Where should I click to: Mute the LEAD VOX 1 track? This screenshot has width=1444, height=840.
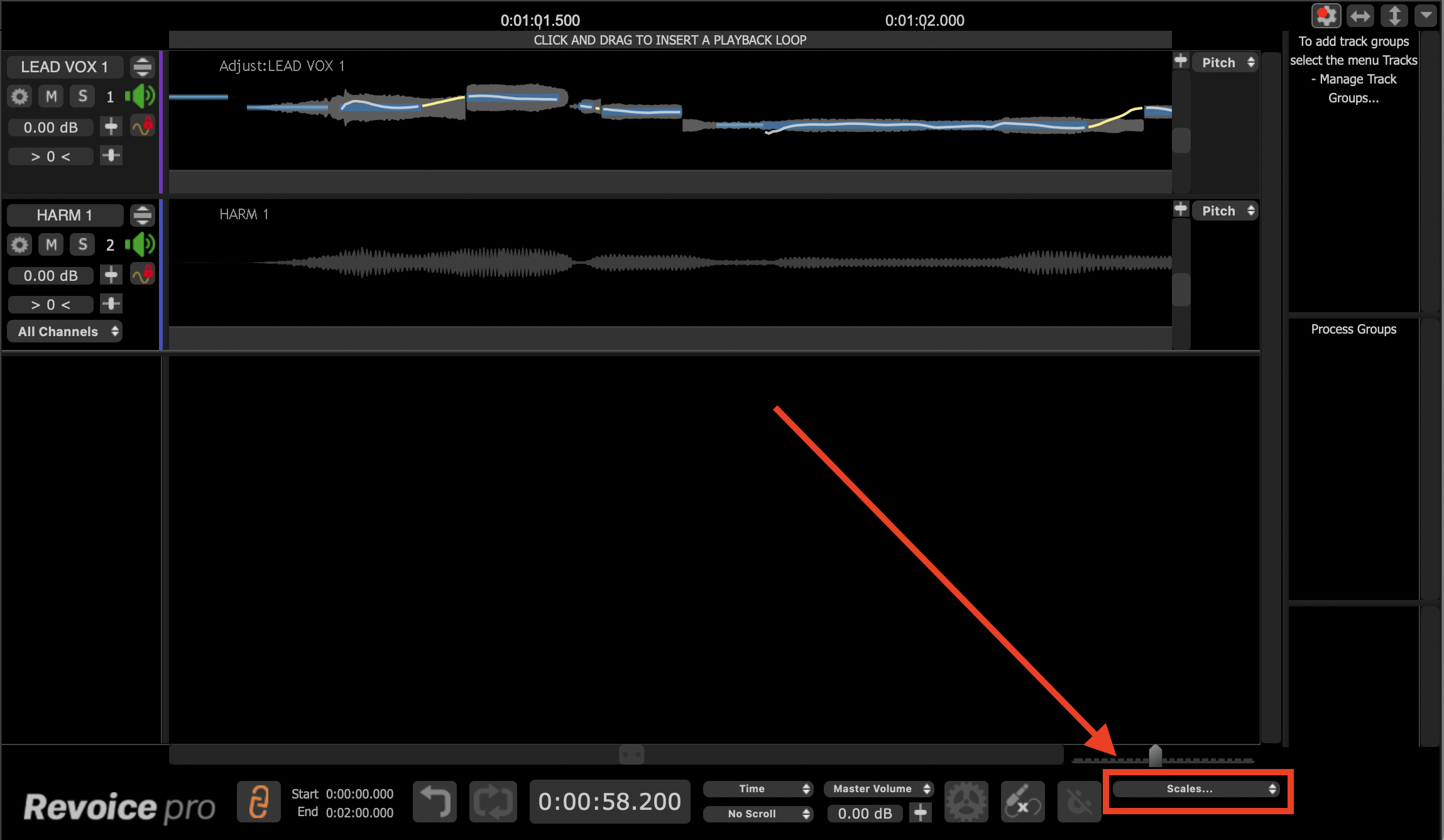point(51,96)
